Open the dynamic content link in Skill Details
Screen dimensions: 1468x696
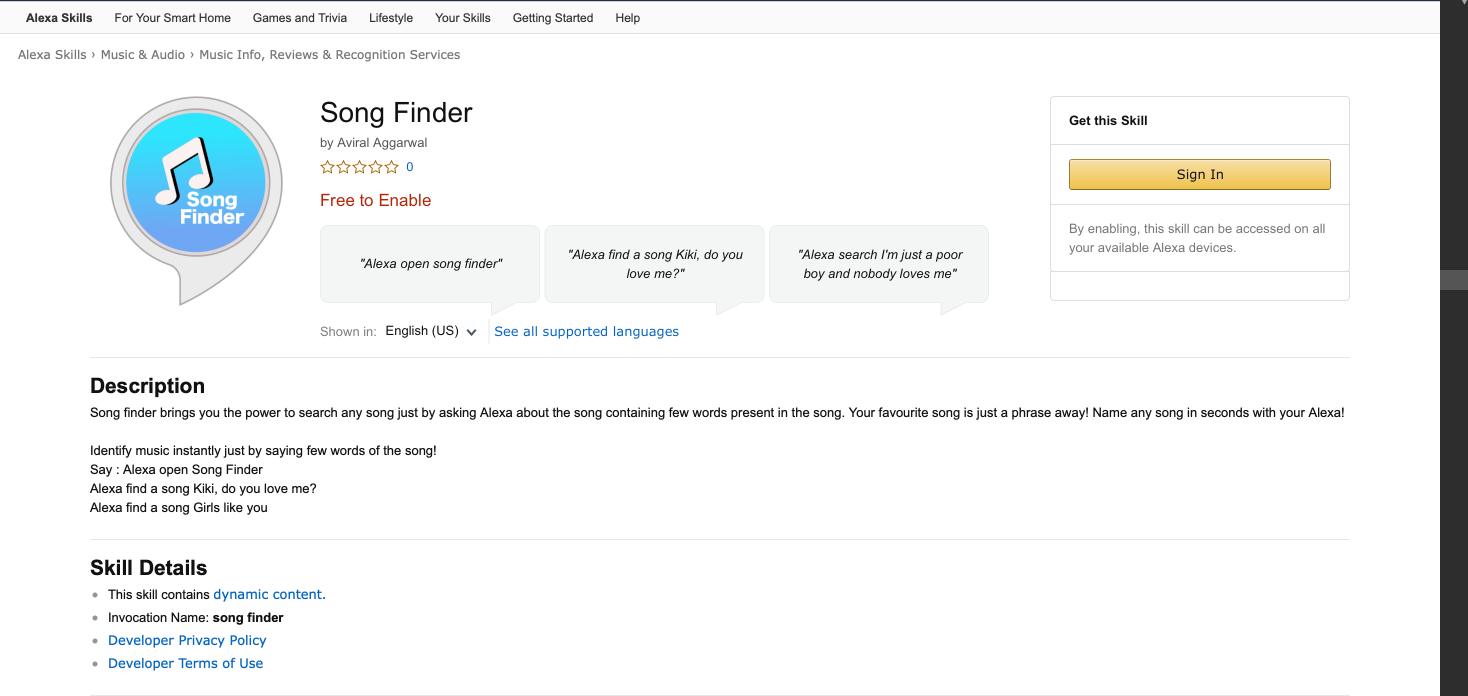tap(266, 593)
